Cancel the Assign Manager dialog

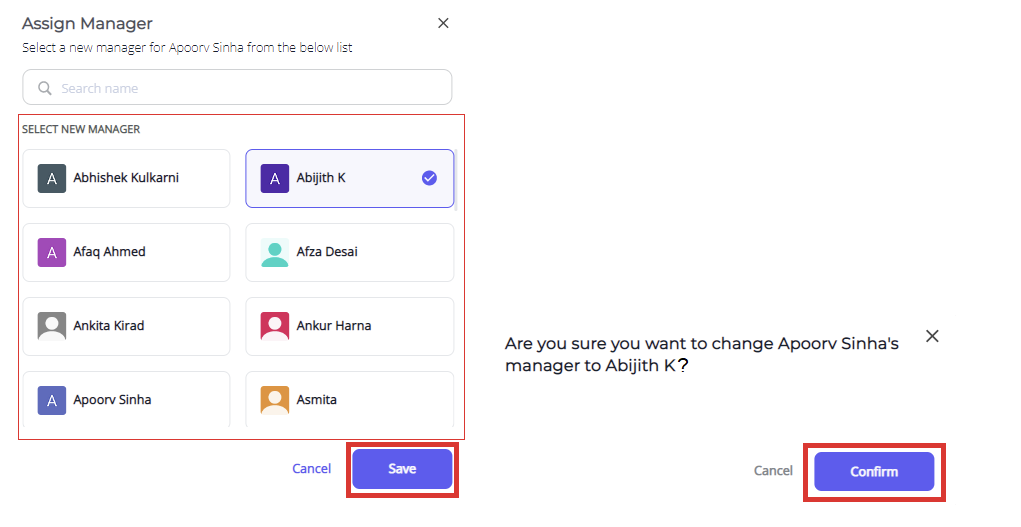311,468
